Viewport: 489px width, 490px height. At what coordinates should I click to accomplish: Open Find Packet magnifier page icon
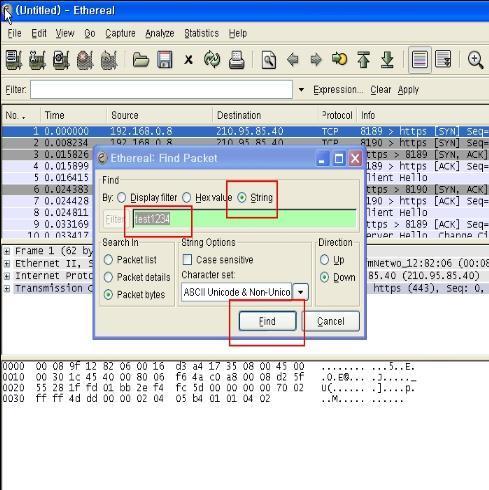pos(269,60)
